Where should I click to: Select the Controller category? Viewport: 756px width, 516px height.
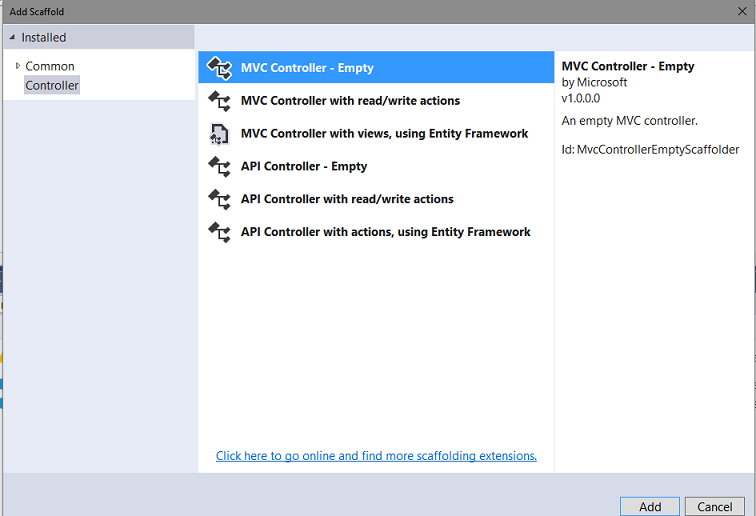coord(52,85)
